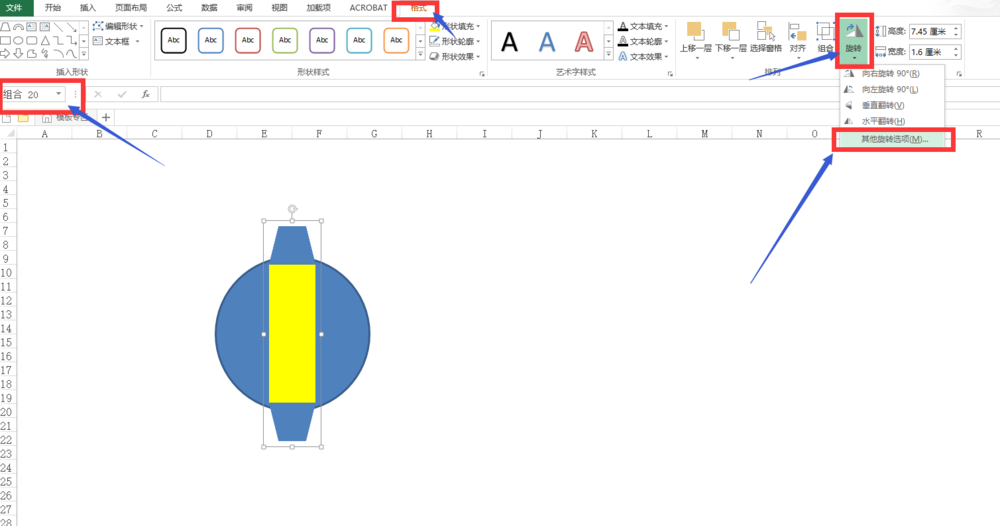Open the Selection Pane (选择窗格)
The height and width of the screenshot is (526, 1000).
pyautogui.click(x=765, y=37)
